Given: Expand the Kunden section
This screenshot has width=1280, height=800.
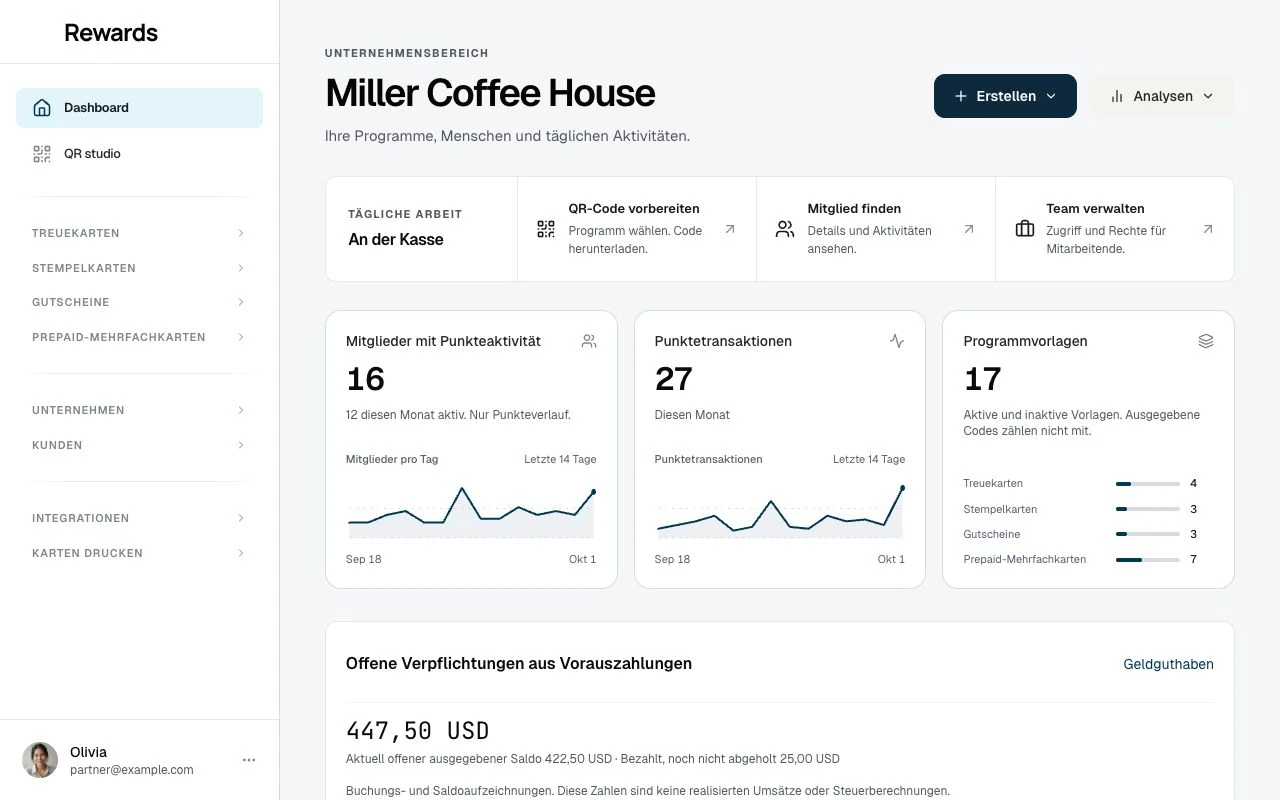Looking at the screenshot, I should click(139, 445).
